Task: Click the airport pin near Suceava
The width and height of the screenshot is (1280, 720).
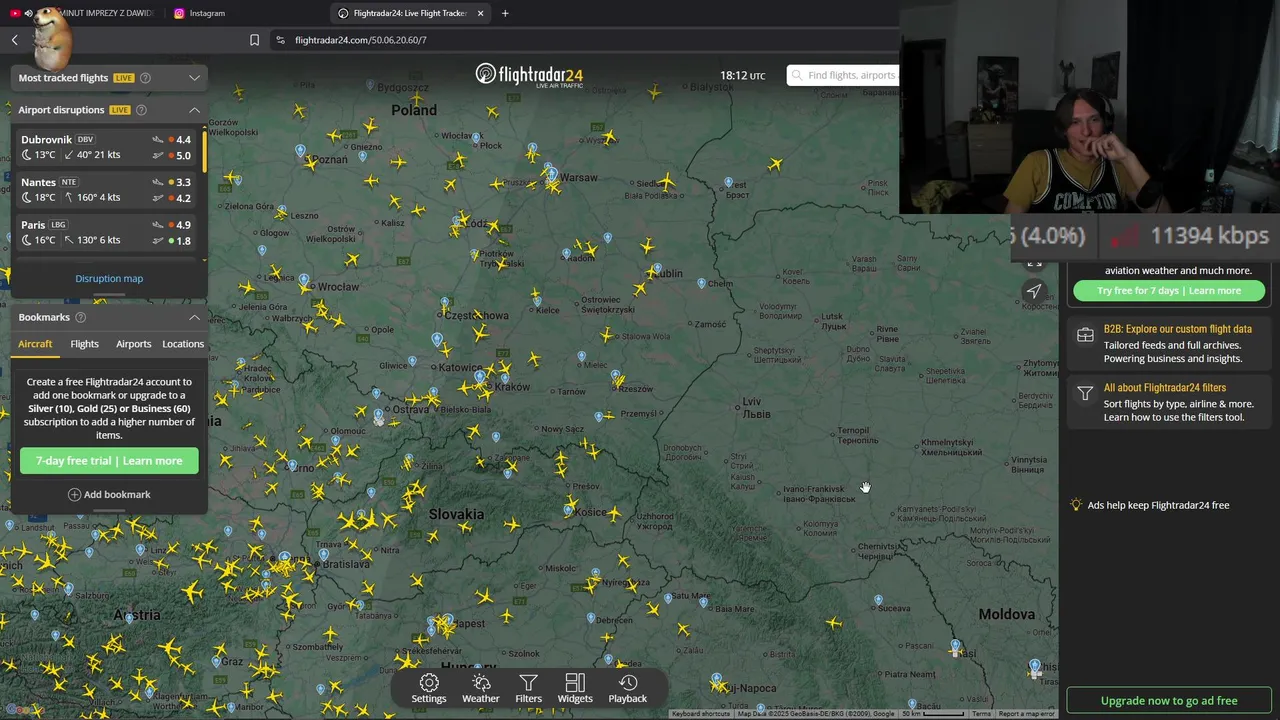Action: click(878, 601)
